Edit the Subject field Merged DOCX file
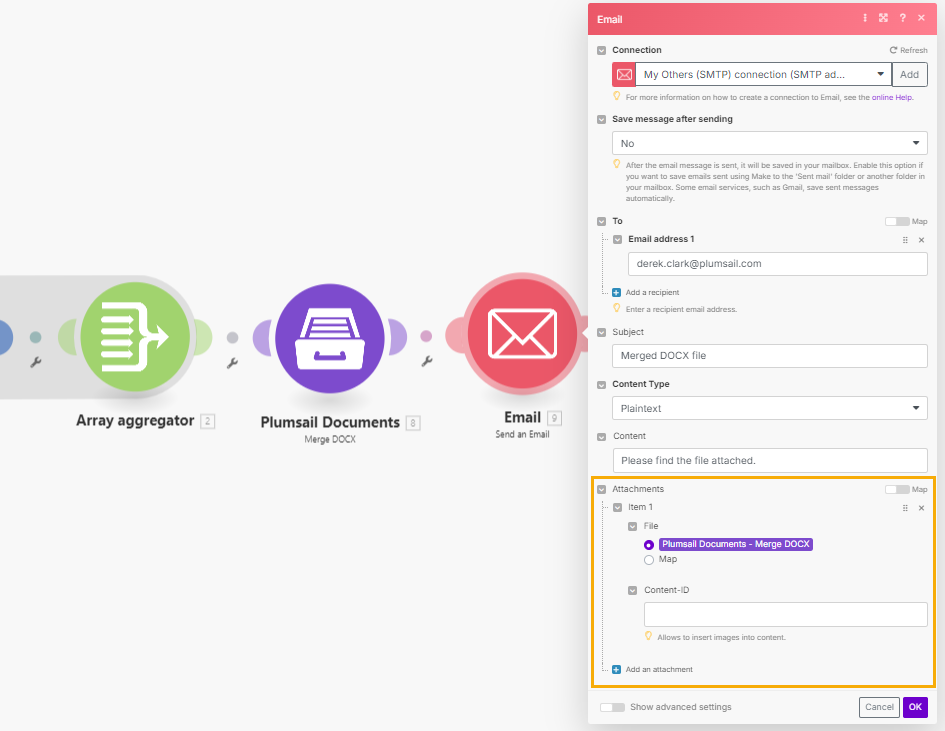The image size is (945, 731). coord(770,356)
